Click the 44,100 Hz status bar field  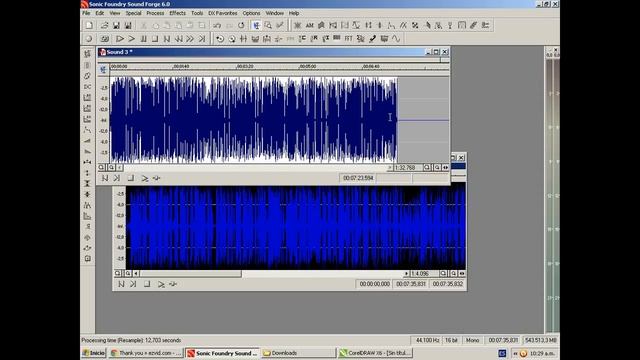[x=427, y=340]
